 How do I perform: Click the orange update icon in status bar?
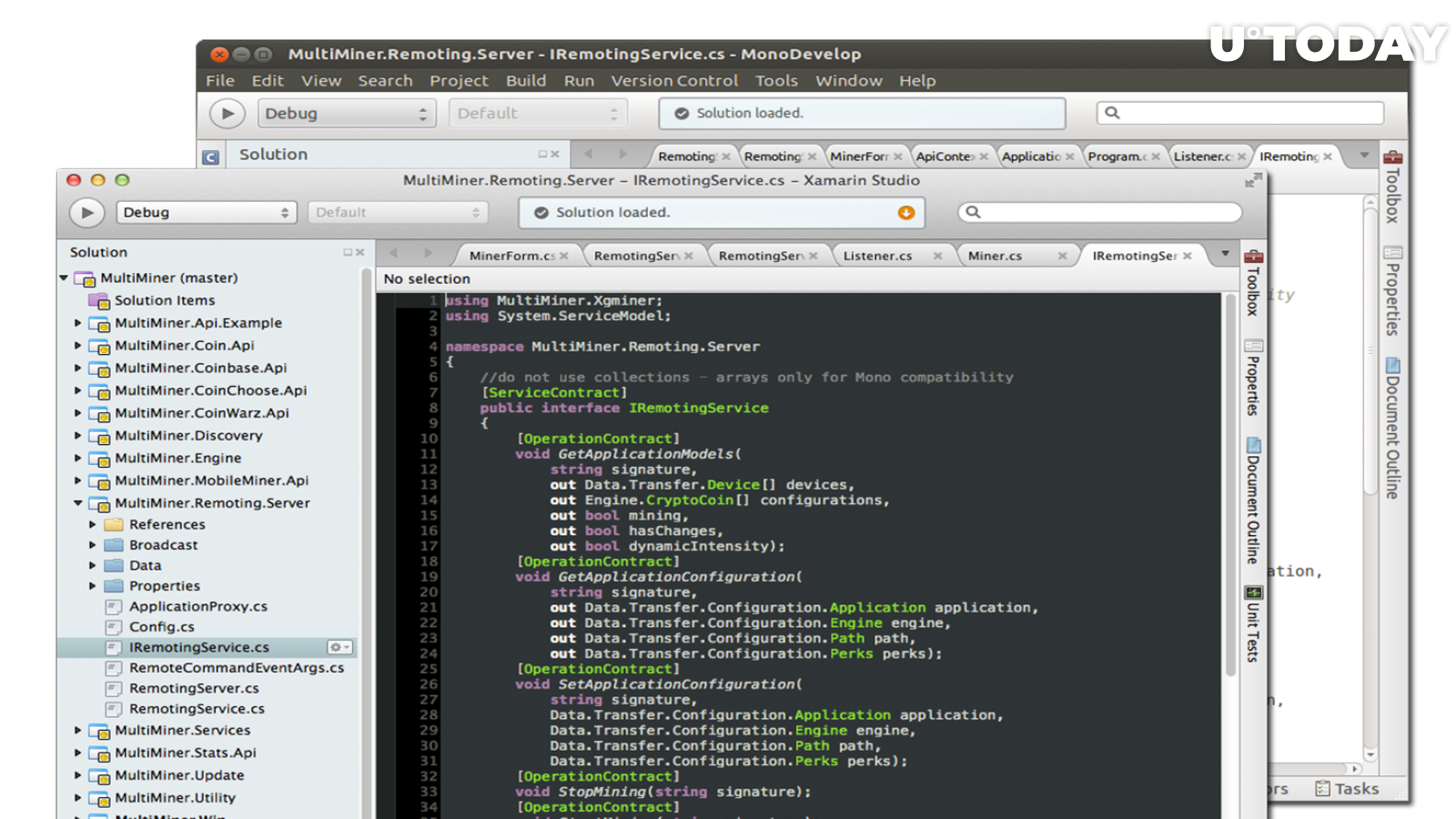[x=905, y=213]
